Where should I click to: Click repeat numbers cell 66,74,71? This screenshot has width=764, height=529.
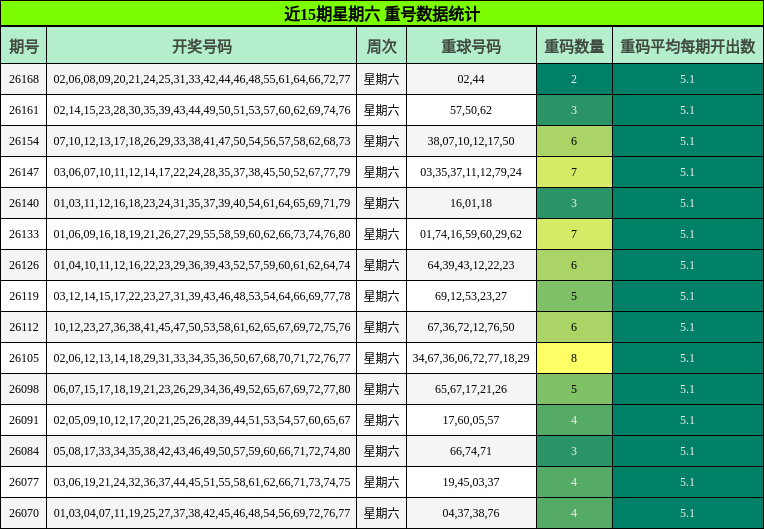(471, 451)
